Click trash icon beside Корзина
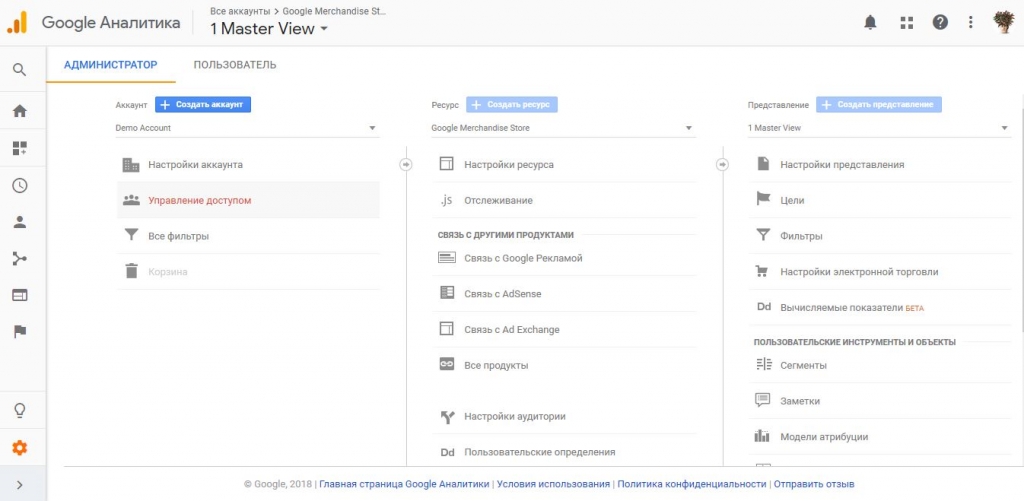Screen dimensions: 1024x501 click(131, 271)
